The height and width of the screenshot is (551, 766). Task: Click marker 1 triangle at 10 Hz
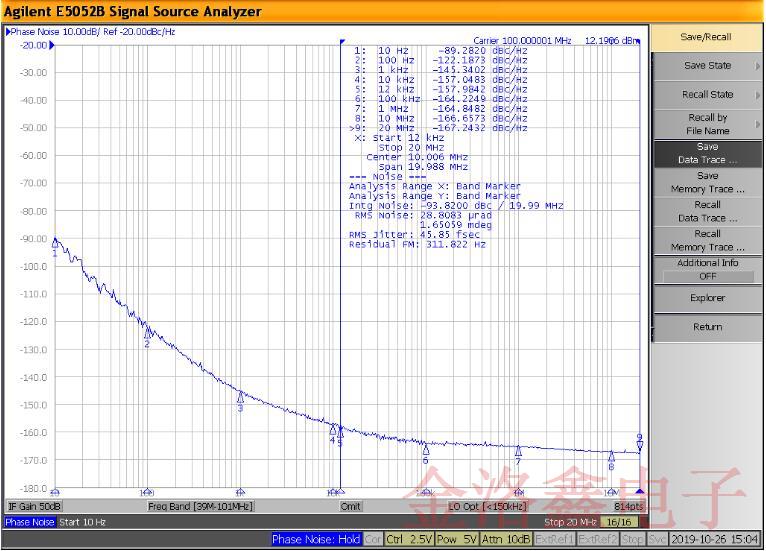[55, 244]
